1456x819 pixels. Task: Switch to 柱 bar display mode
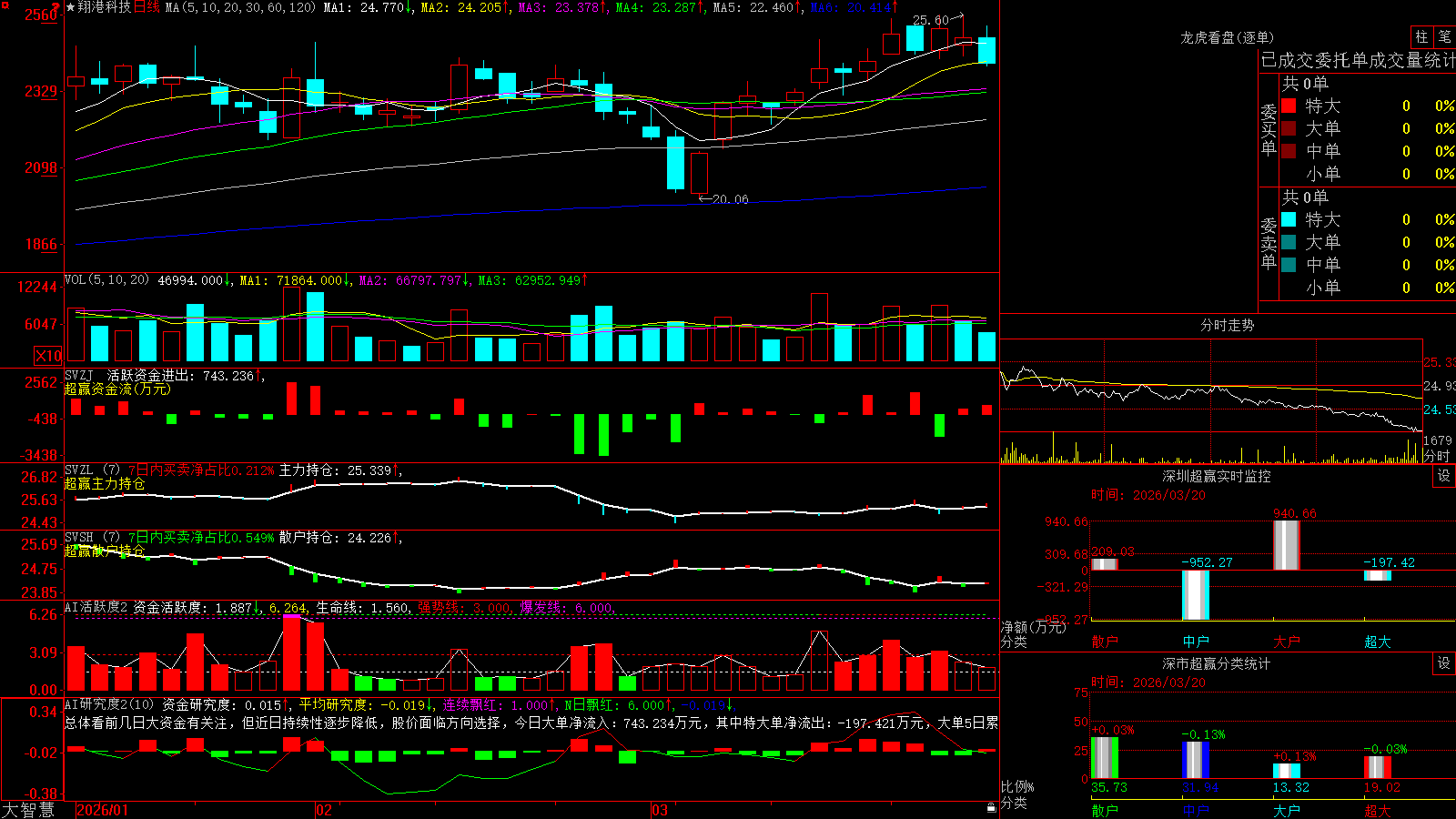[x=1421, y=36]
